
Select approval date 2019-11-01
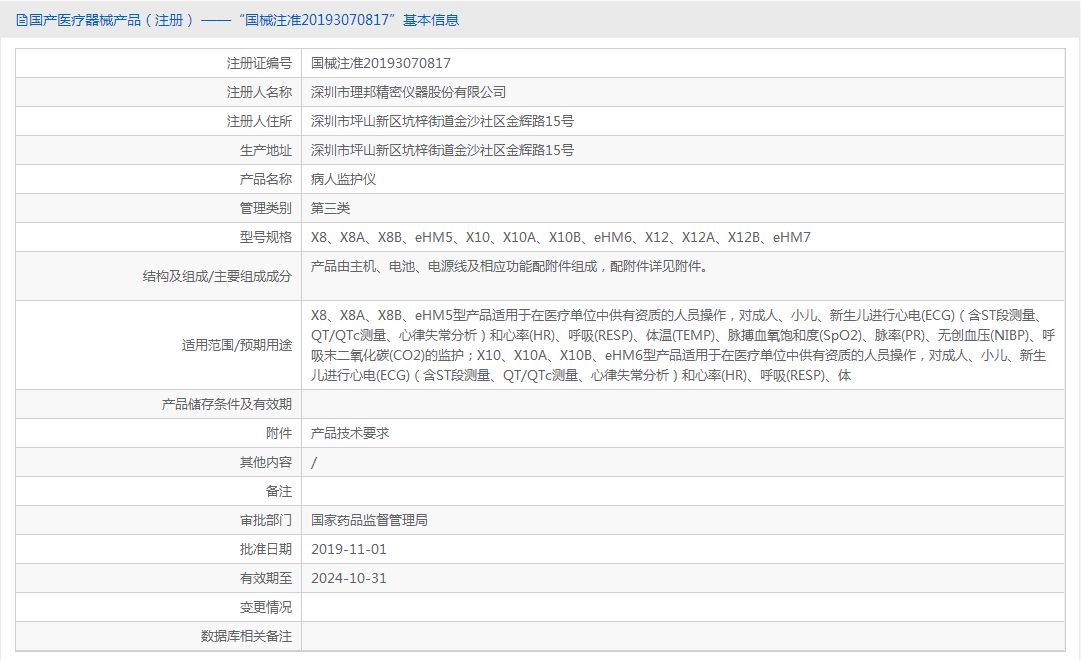349,549
